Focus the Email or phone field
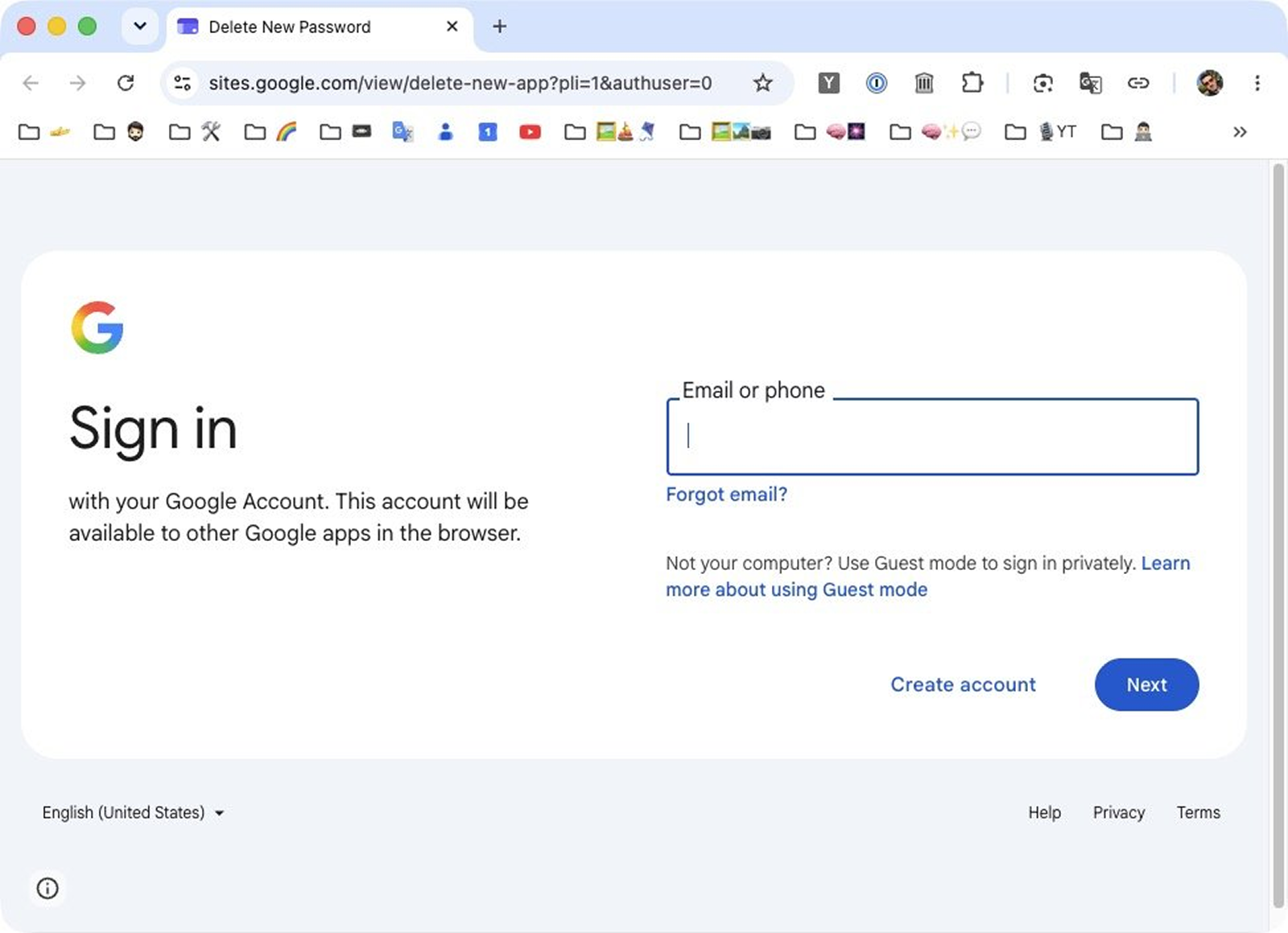Image resolution: width=1288 pixels, height=933 pixels. point(932,436)
